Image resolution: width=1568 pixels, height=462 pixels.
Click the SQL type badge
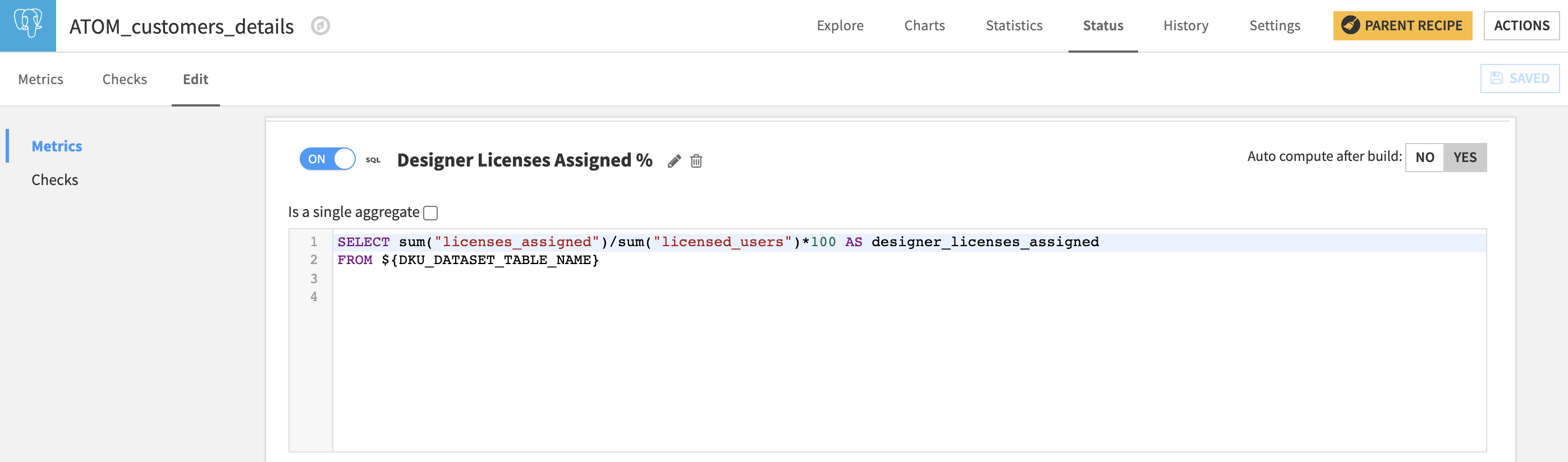point(373,160)
